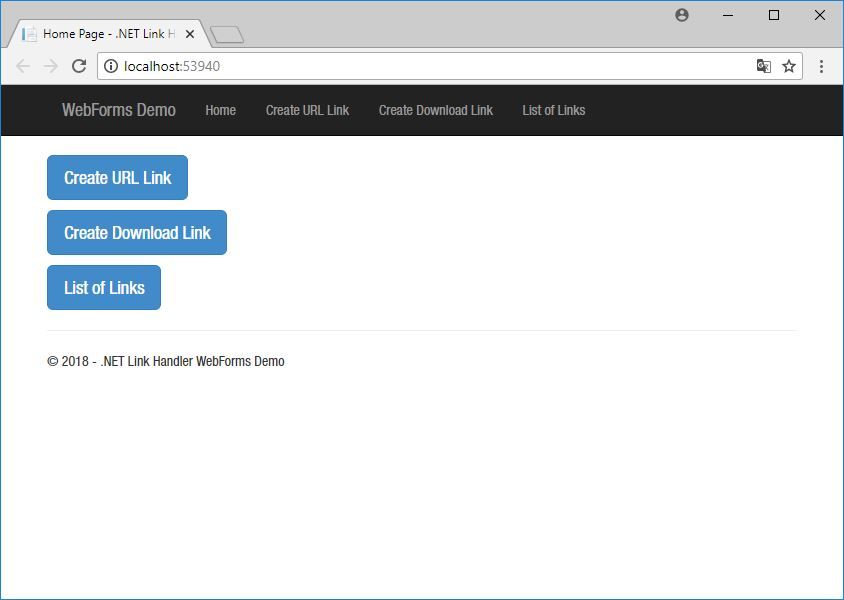Viewport: 844px width, 600px height.
Task: Close the browser window
Action: [x=820, y=16]
